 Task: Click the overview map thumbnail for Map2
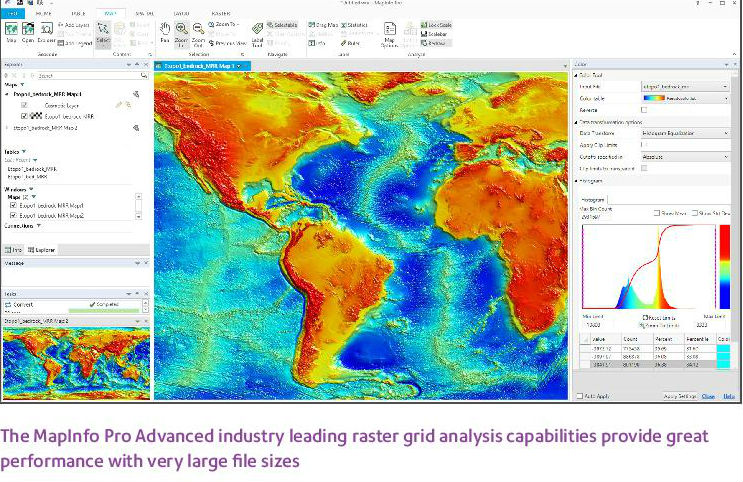click(x=76, y=364)
